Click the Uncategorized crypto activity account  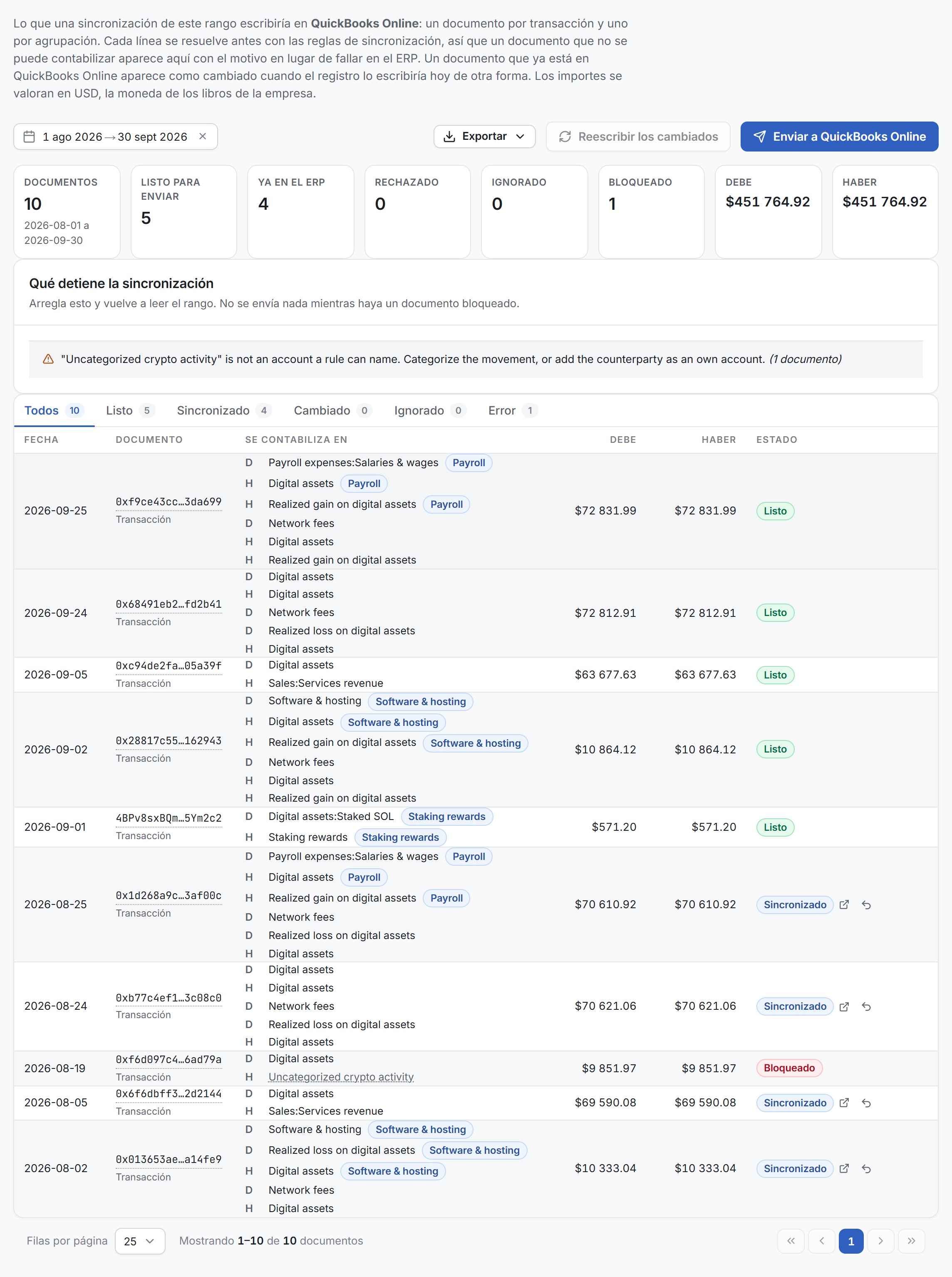(x=341, y=1077)
